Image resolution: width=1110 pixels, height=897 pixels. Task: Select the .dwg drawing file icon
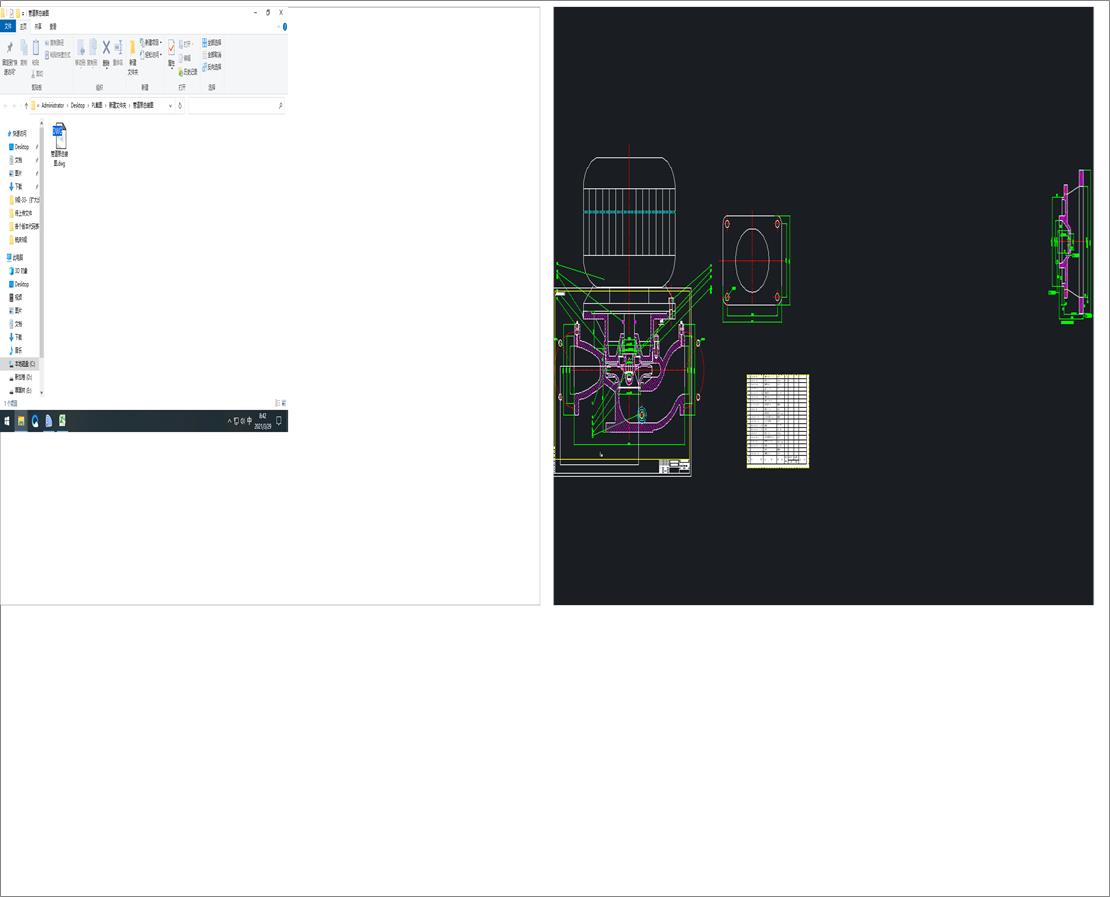pos(59,135)
